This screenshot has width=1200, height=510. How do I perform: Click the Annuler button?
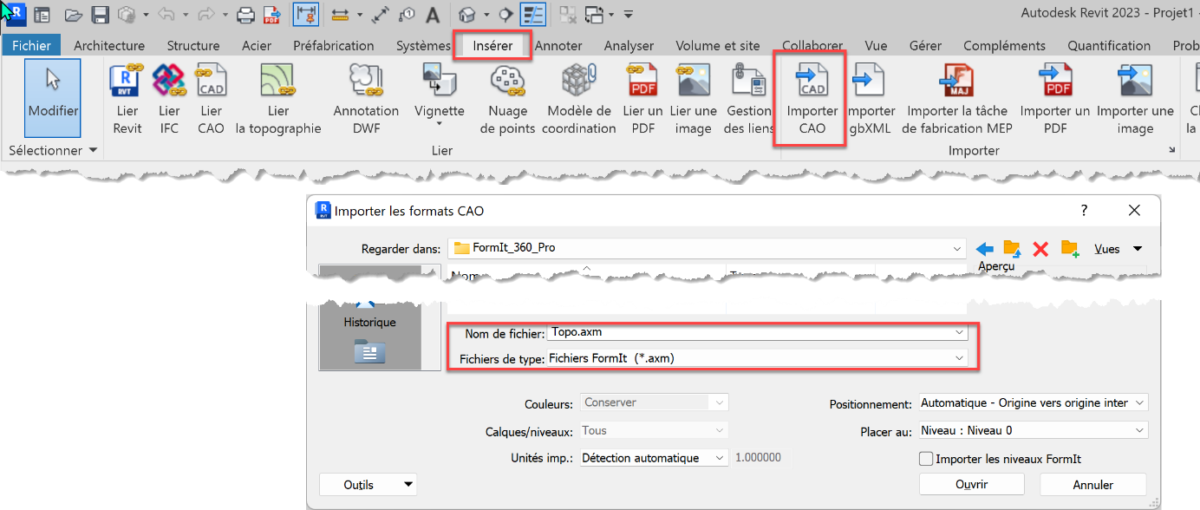point(1092,484)
